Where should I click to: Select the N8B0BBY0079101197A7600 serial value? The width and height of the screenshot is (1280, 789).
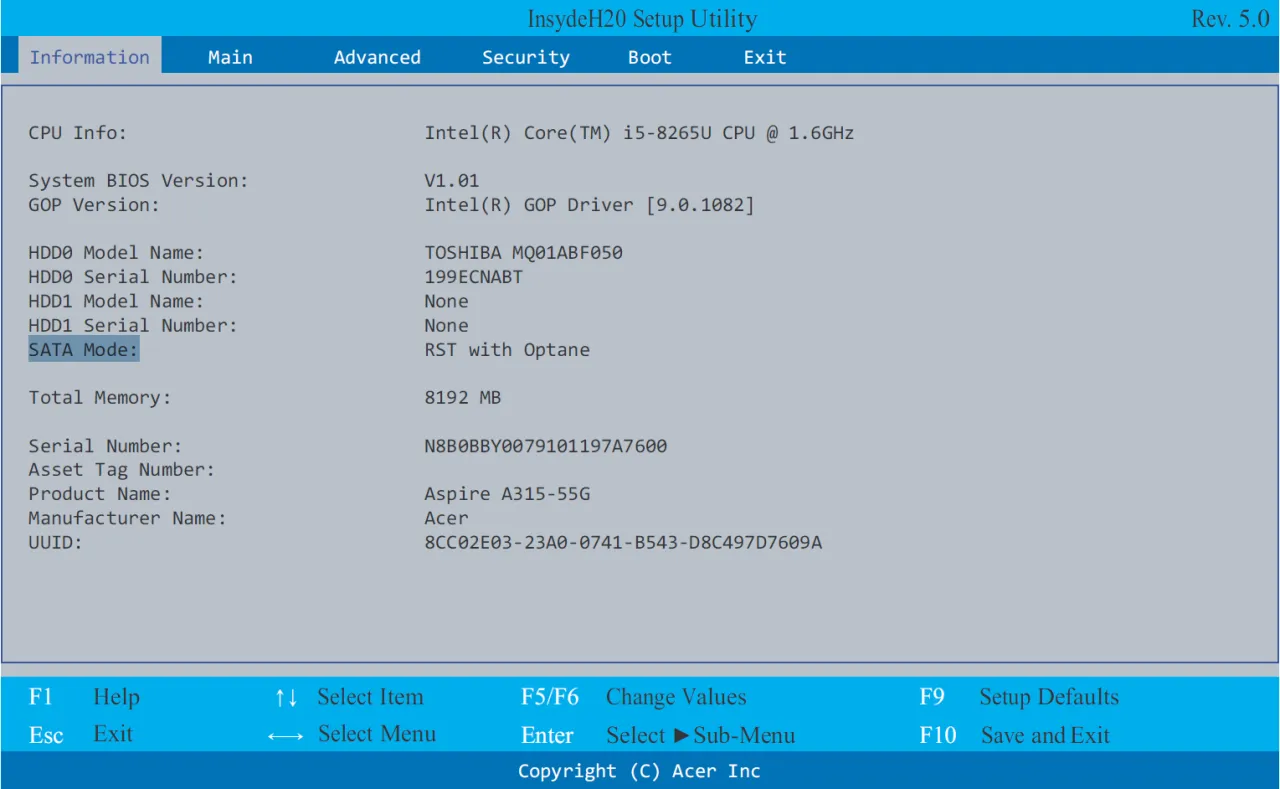(546, 446)
